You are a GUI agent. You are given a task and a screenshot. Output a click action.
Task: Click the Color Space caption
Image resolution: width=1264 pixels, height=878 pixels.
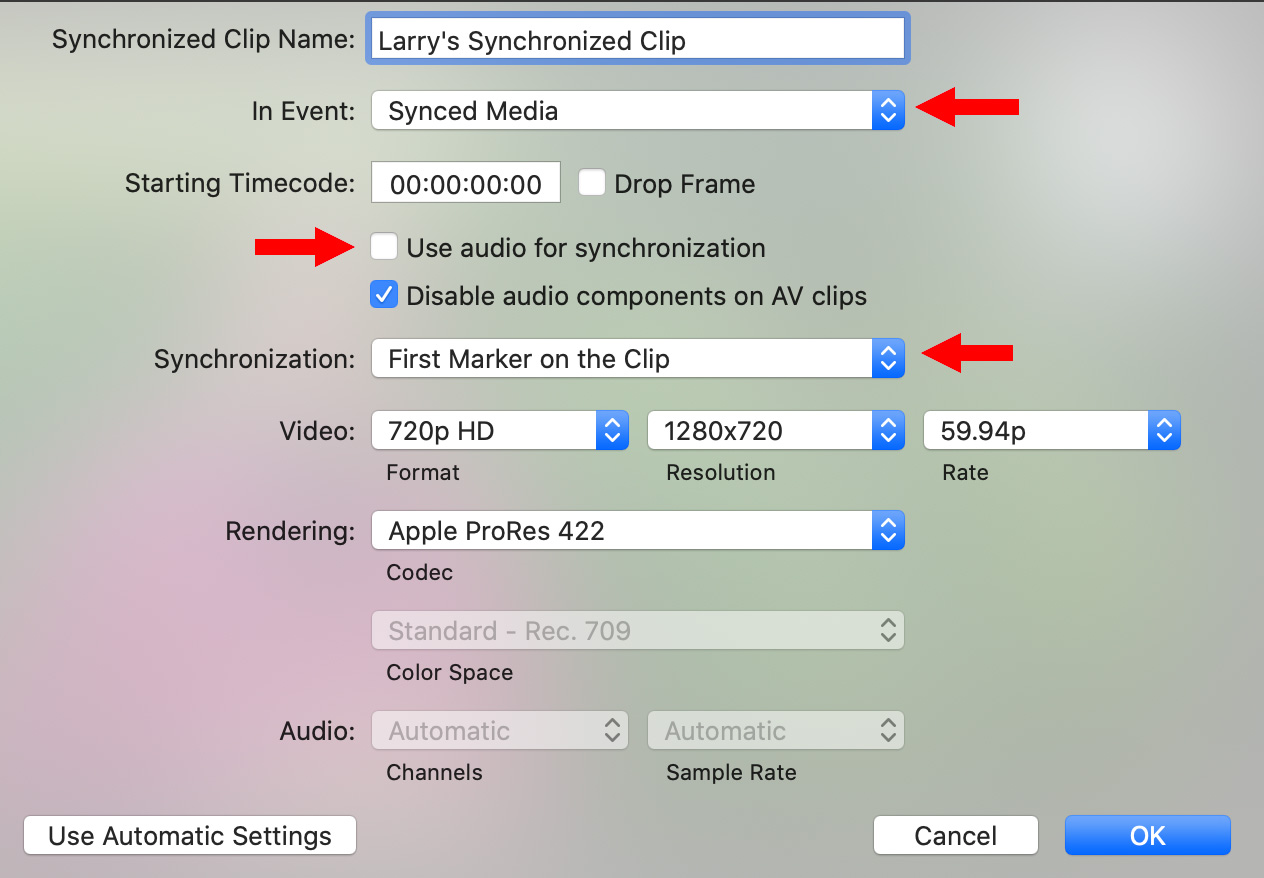450,673
